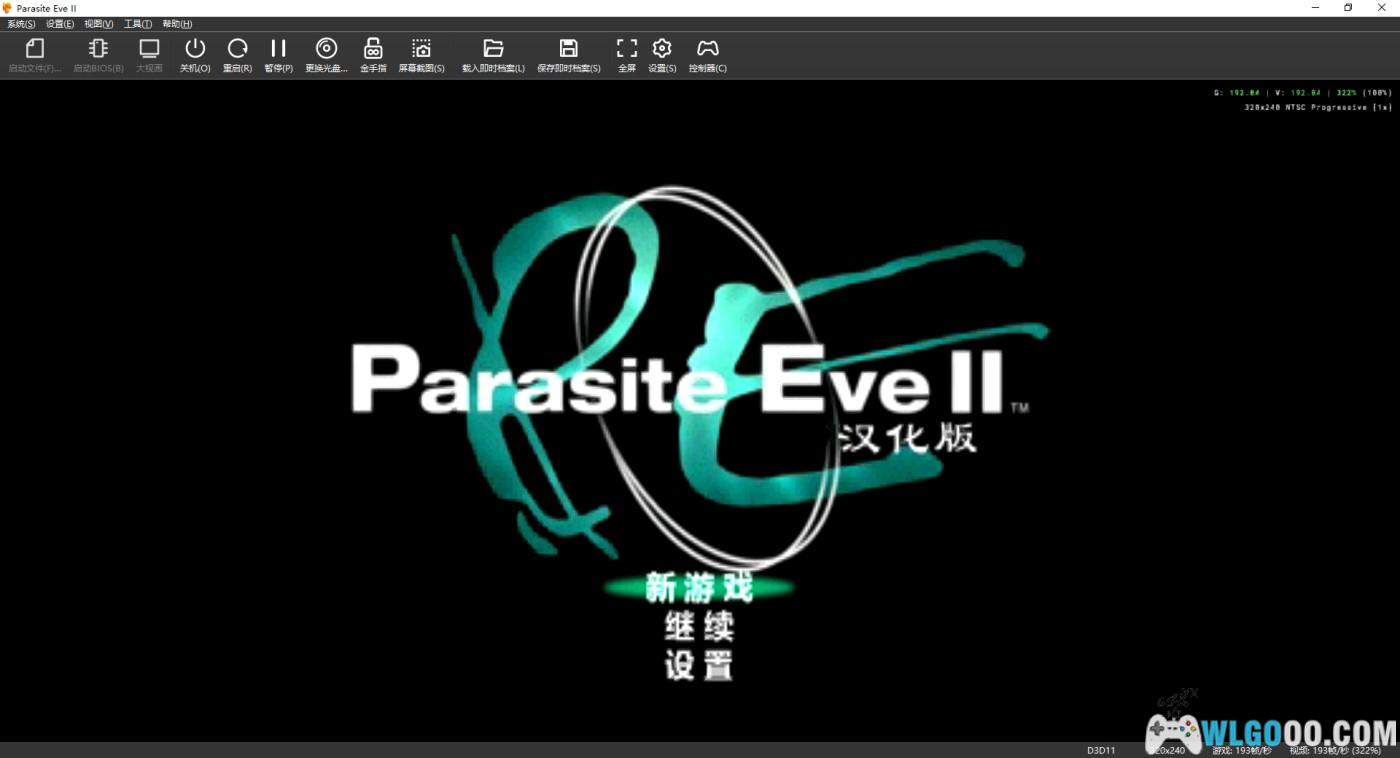Click the power off (关机) toolbar icon
The image size is (1400, 758).
click(x=195, y=49)
